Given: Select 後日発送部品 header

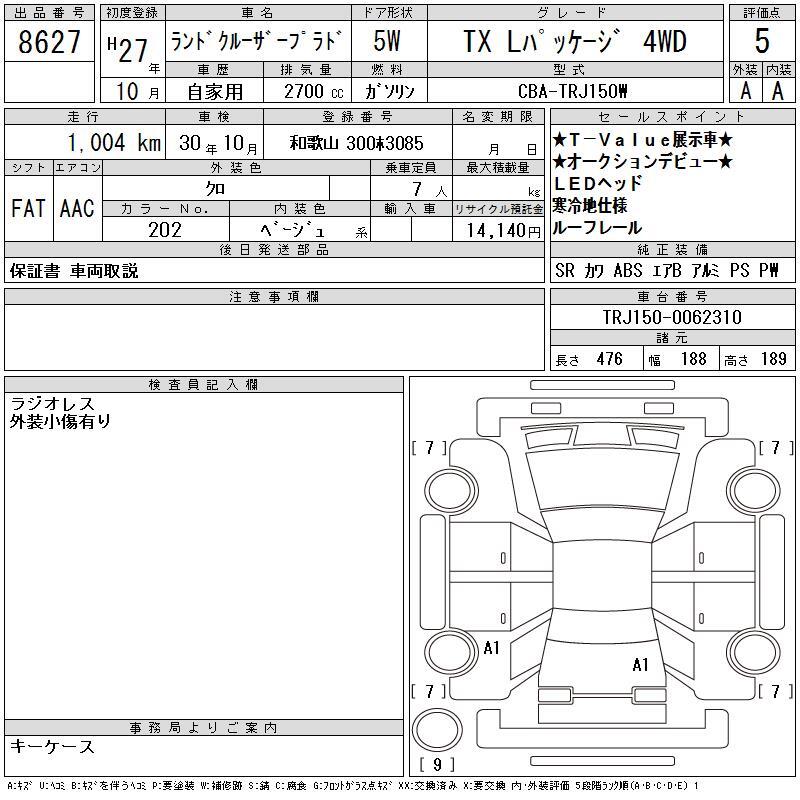Looking at the screenshot, I should (x=274, y=249).
